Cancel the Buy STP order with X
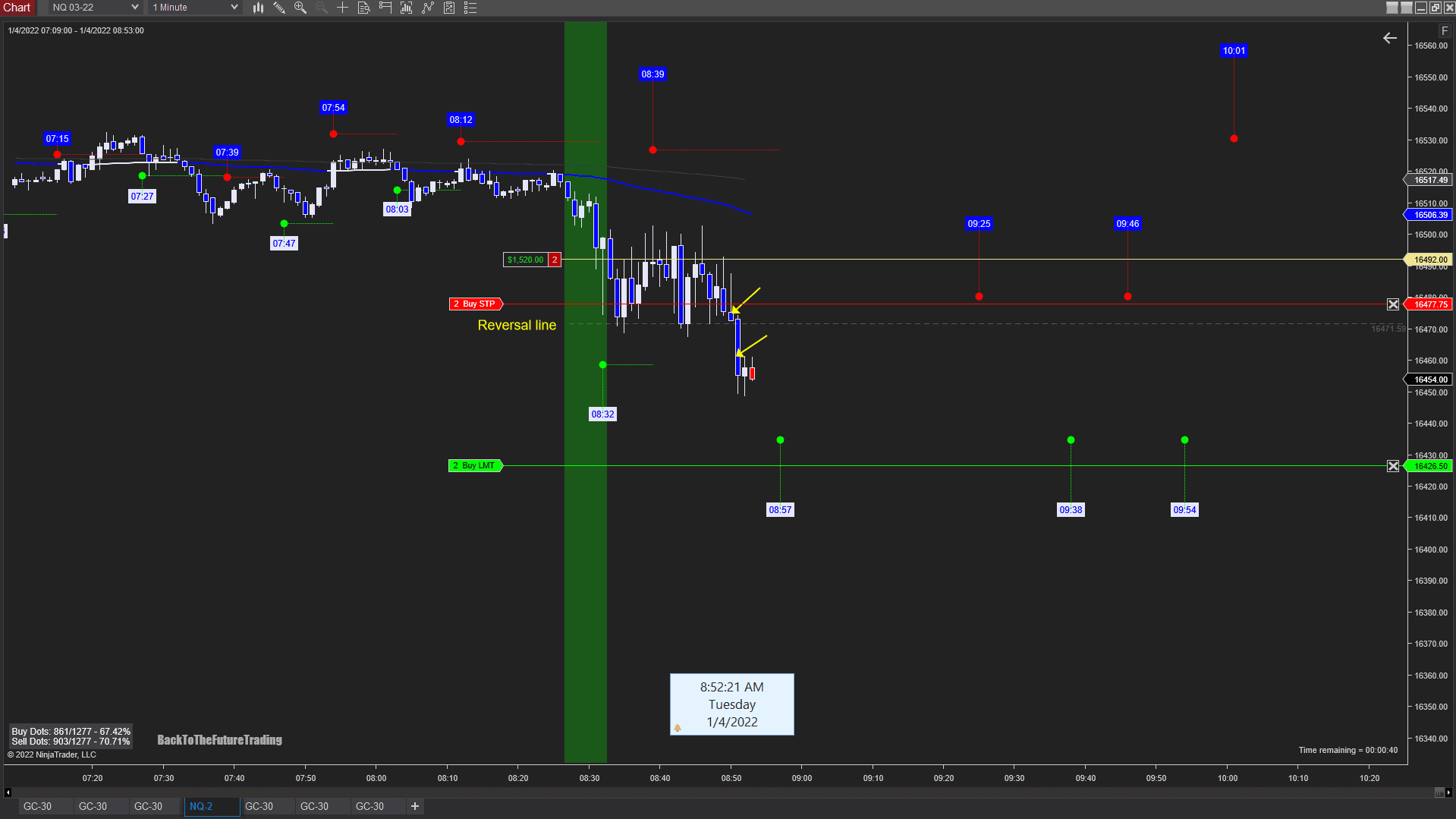Image resolution: width=1456 pixels, height=819 pixels. [x=1393, y=304]
